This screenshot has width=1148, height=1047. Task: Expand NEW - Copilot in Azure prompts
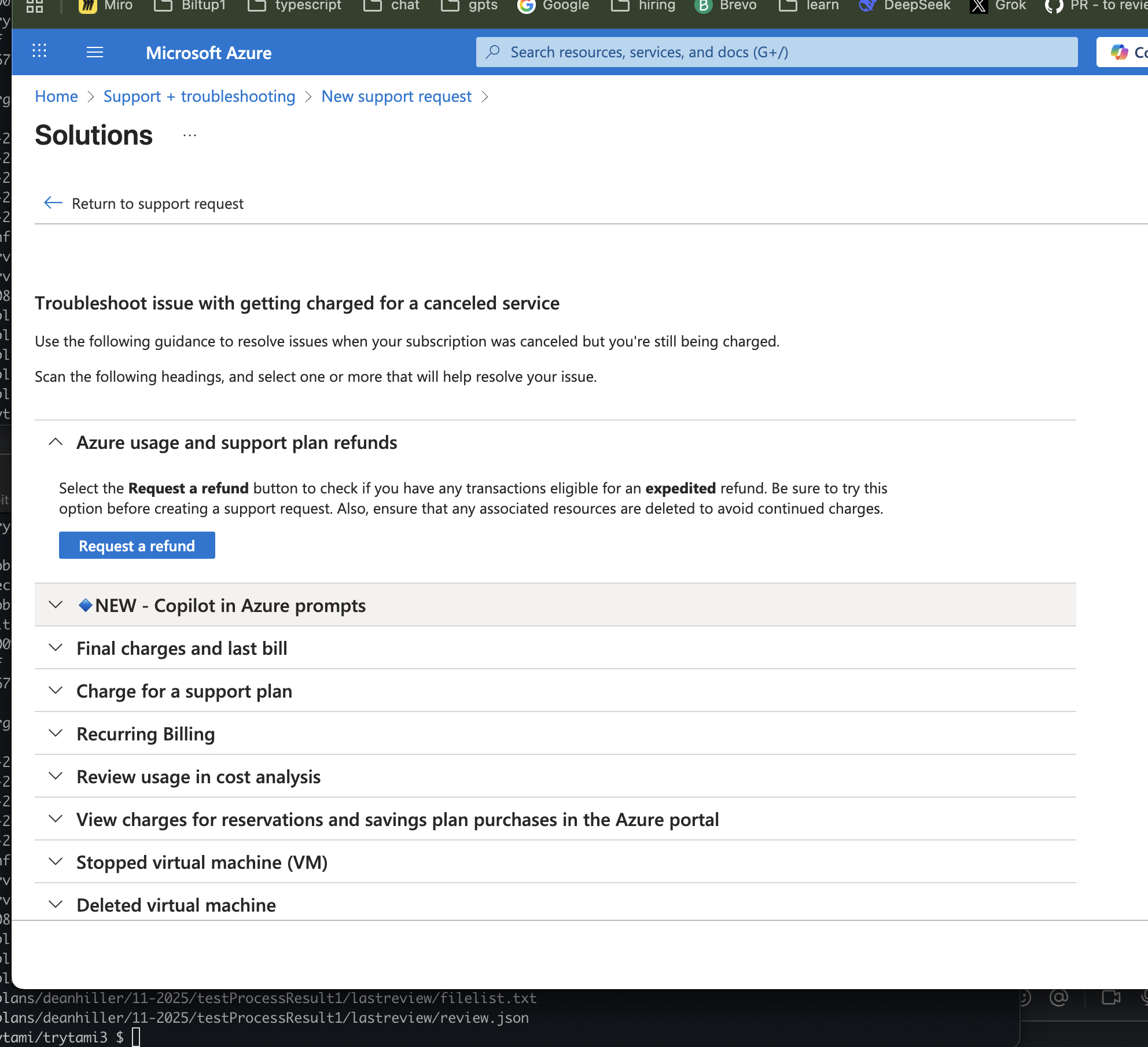point(555,605)
